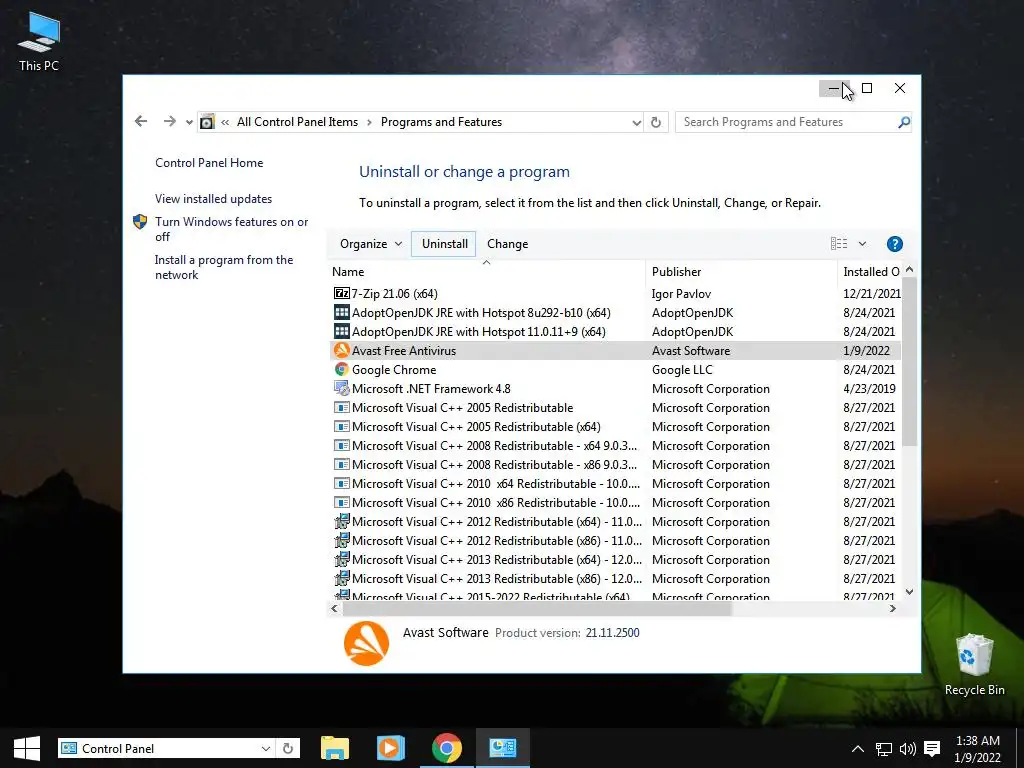Click the Control Panel icon in address bar

point(208,121)
